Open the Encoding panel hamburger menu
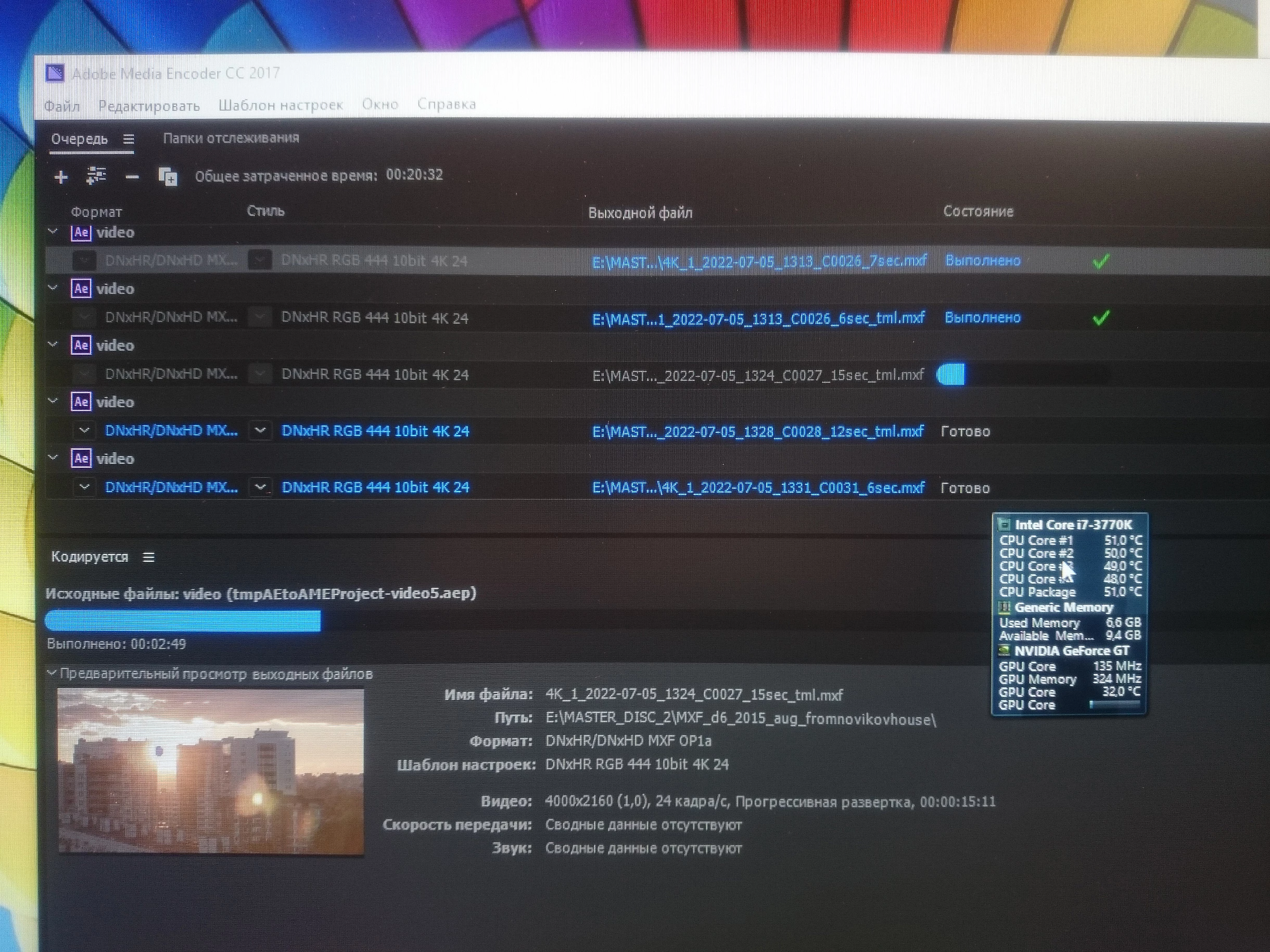The image size is (1270, 952). point(149,557)
